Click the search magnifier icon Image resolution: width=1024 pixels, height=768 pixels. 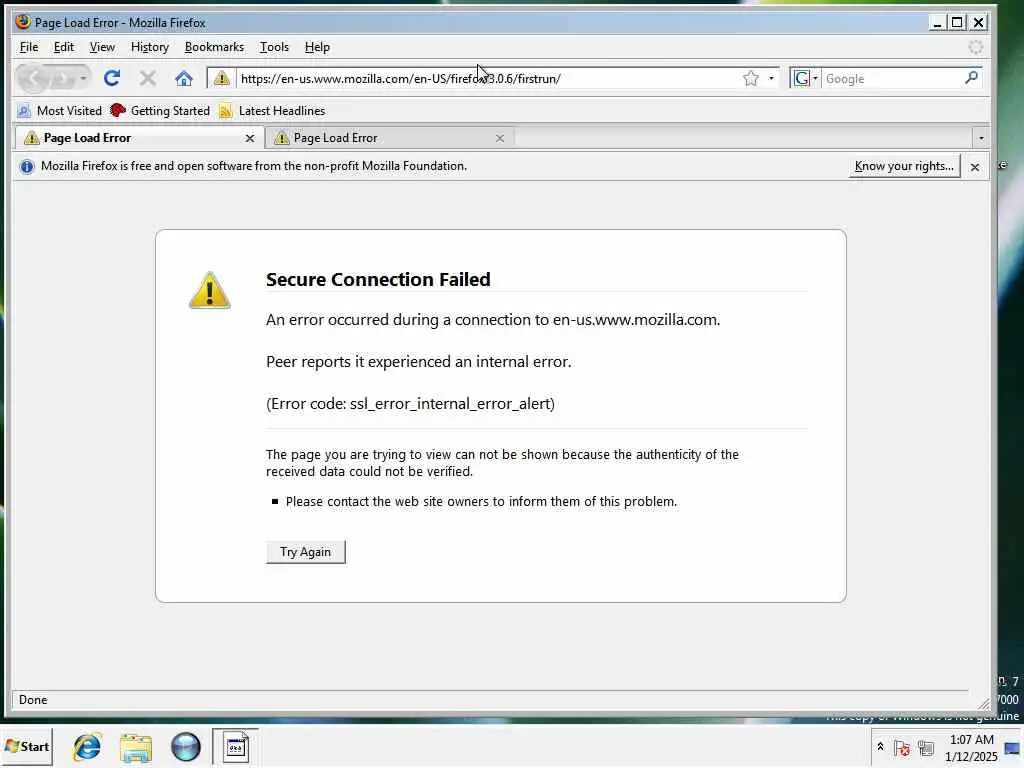click(x=971, y=78)
